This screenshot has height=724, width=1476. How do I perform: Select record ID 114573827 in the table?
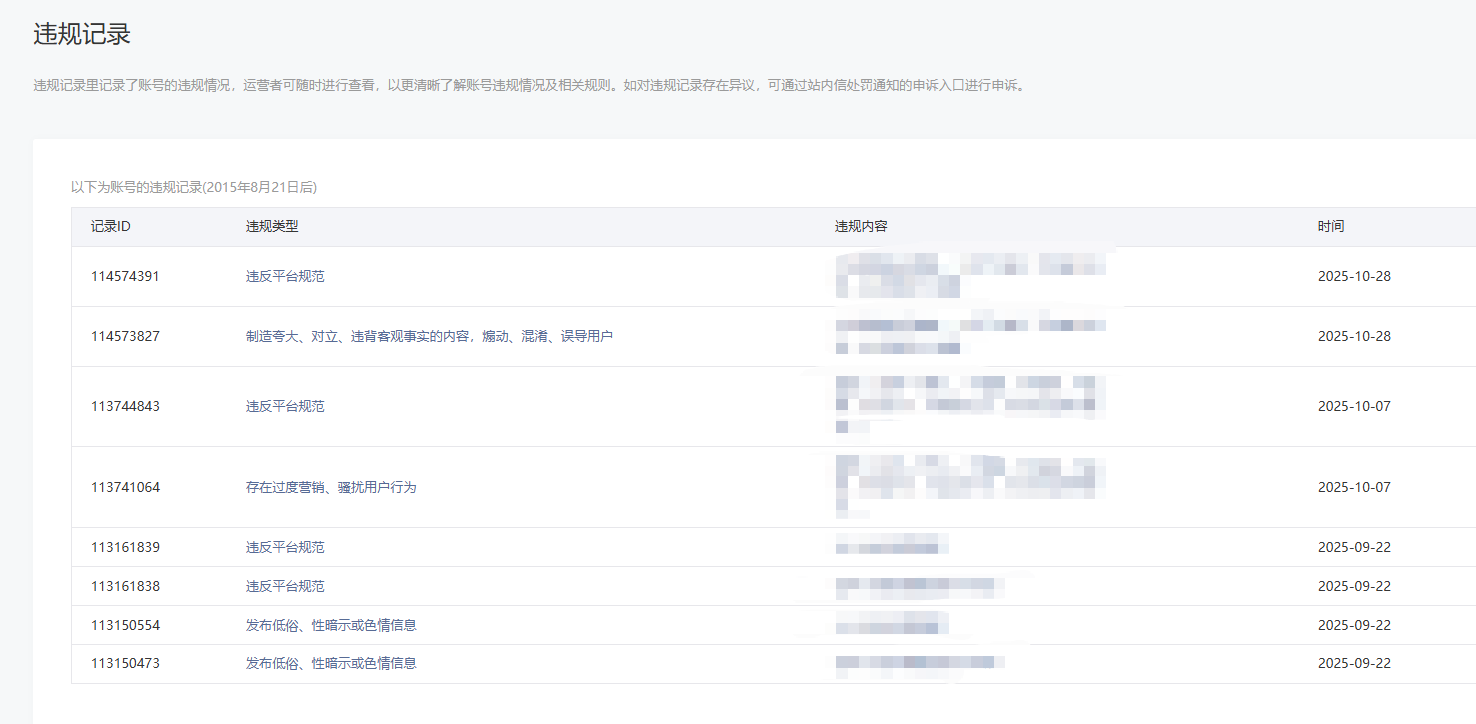point(125,336)
